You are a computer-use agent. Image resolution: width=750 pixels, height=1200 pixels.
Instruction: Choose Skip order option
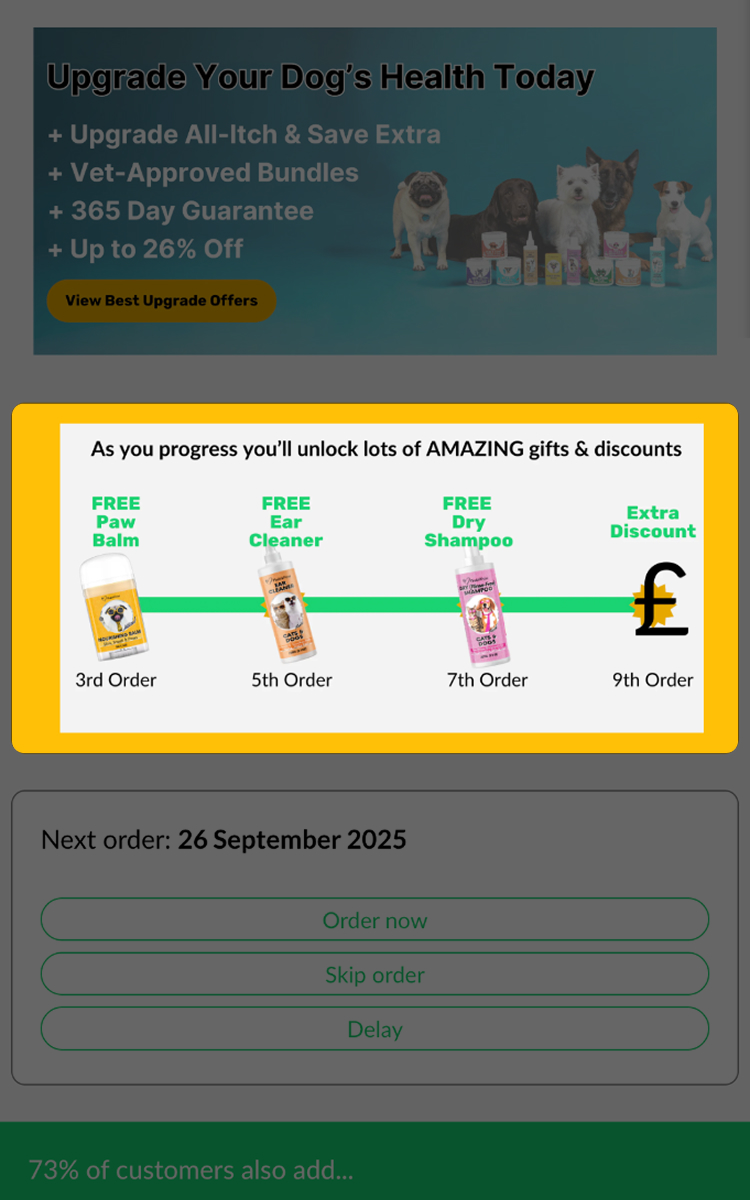pos(375,974)
